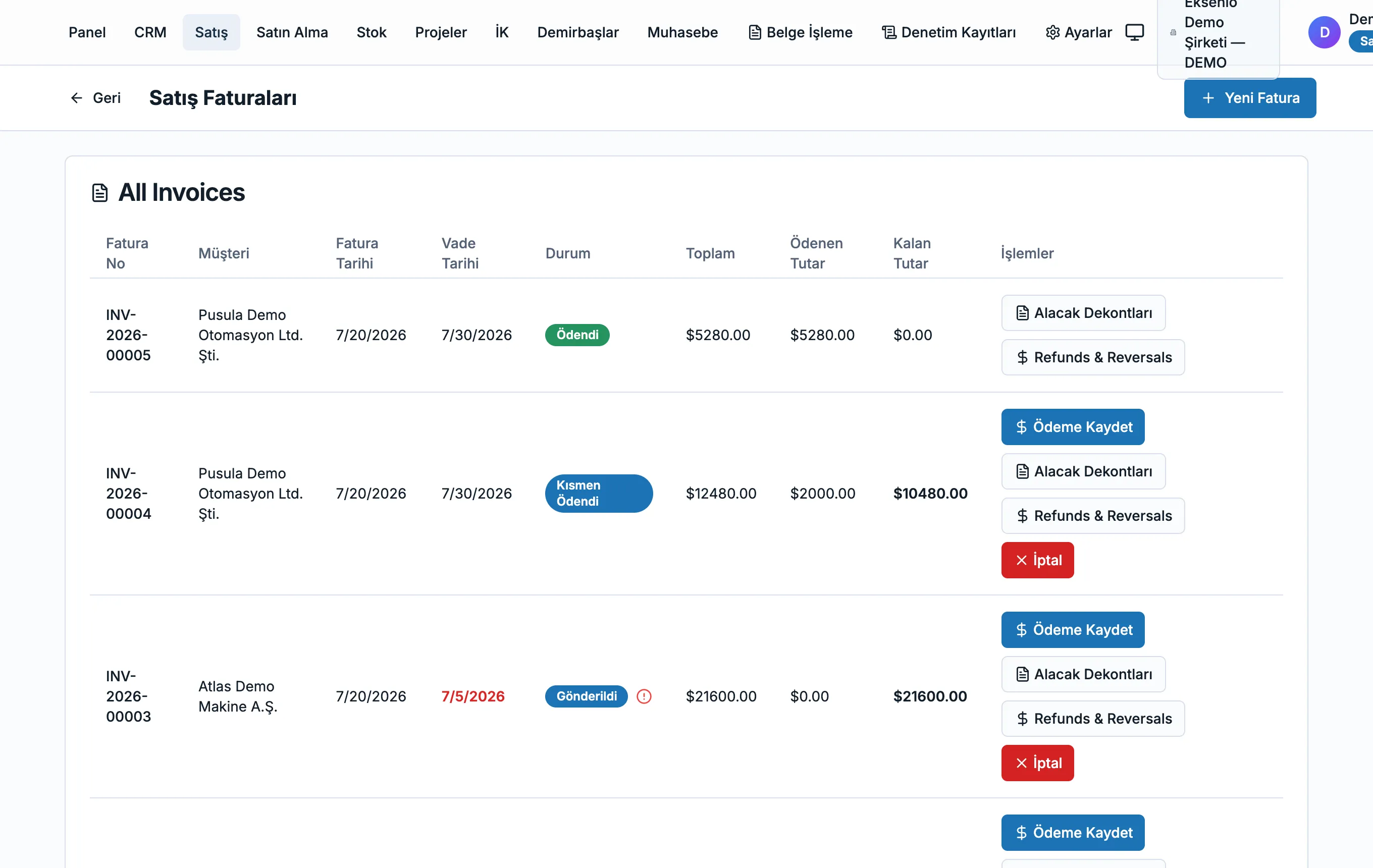Open the Muhasebe menu
This screenshot has width=1373, height=868.
coord(682,32)
